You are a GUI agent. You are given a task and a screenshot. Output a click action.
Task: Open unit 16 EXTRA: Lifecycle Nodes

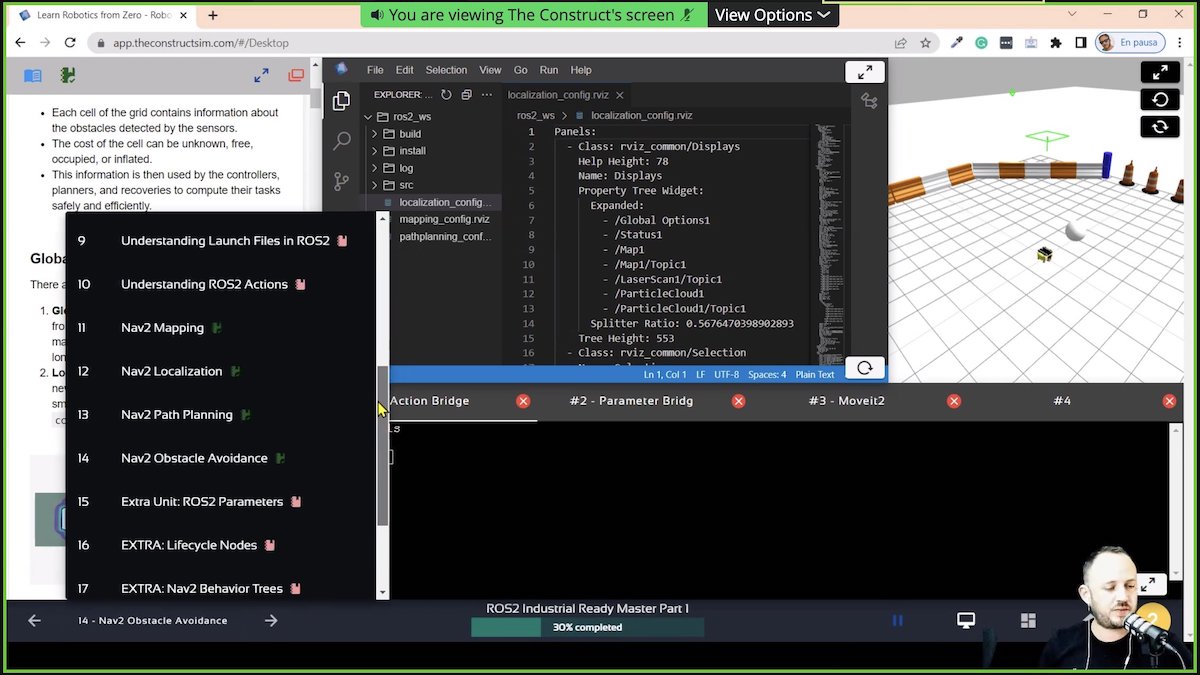coord(189,545)
